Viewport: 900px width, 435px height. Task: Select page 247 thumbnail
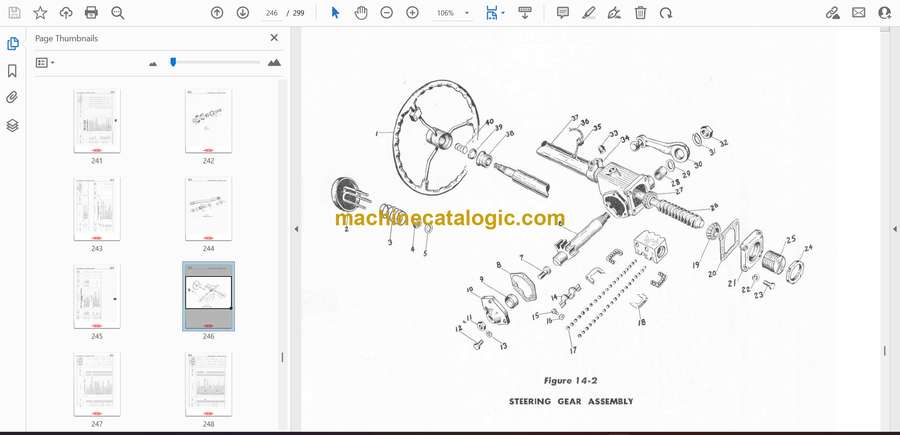click(x=97, y=384)
